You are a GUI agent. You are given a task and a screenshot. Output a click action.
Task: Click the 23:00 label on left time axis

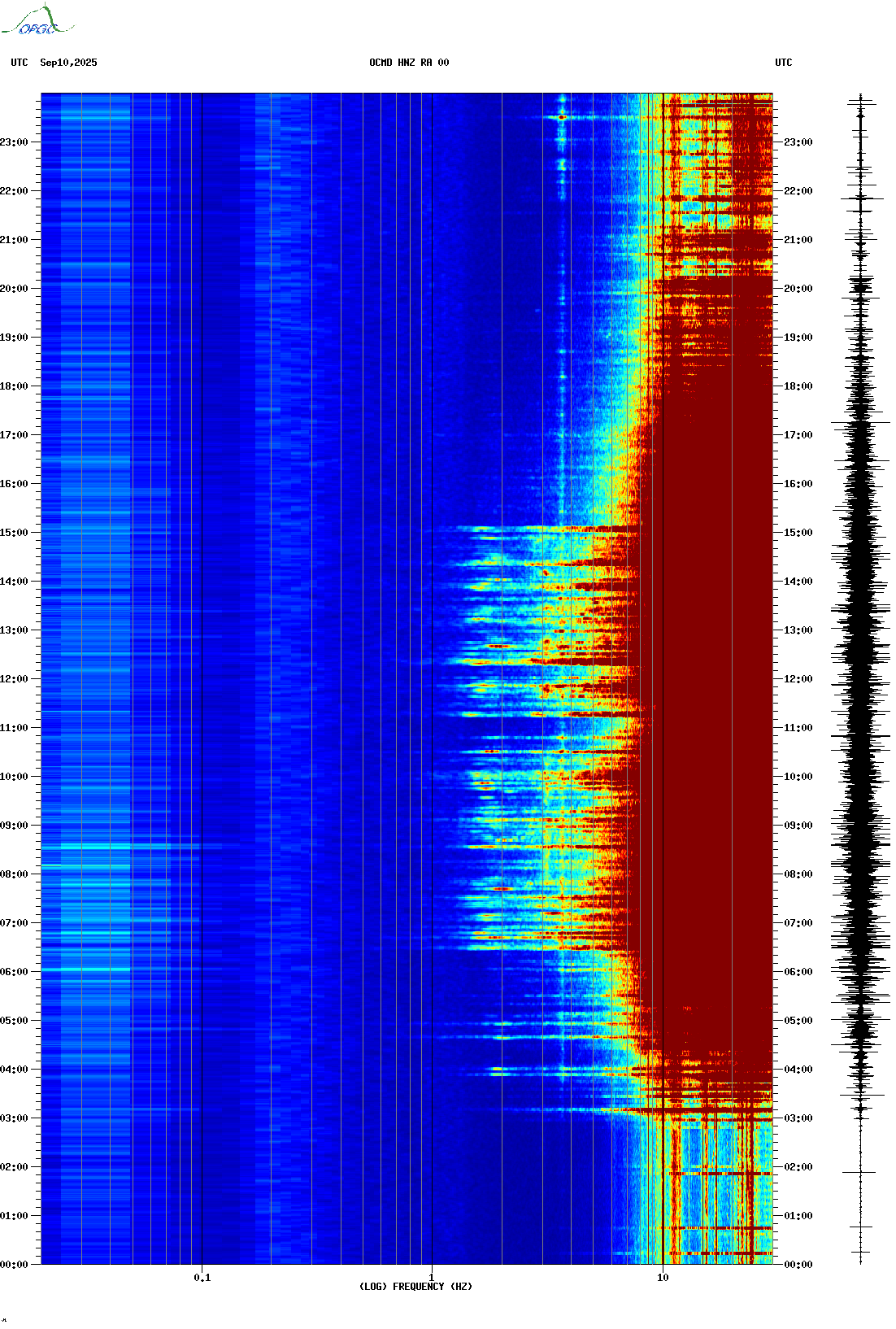click(x=14, y=142)
